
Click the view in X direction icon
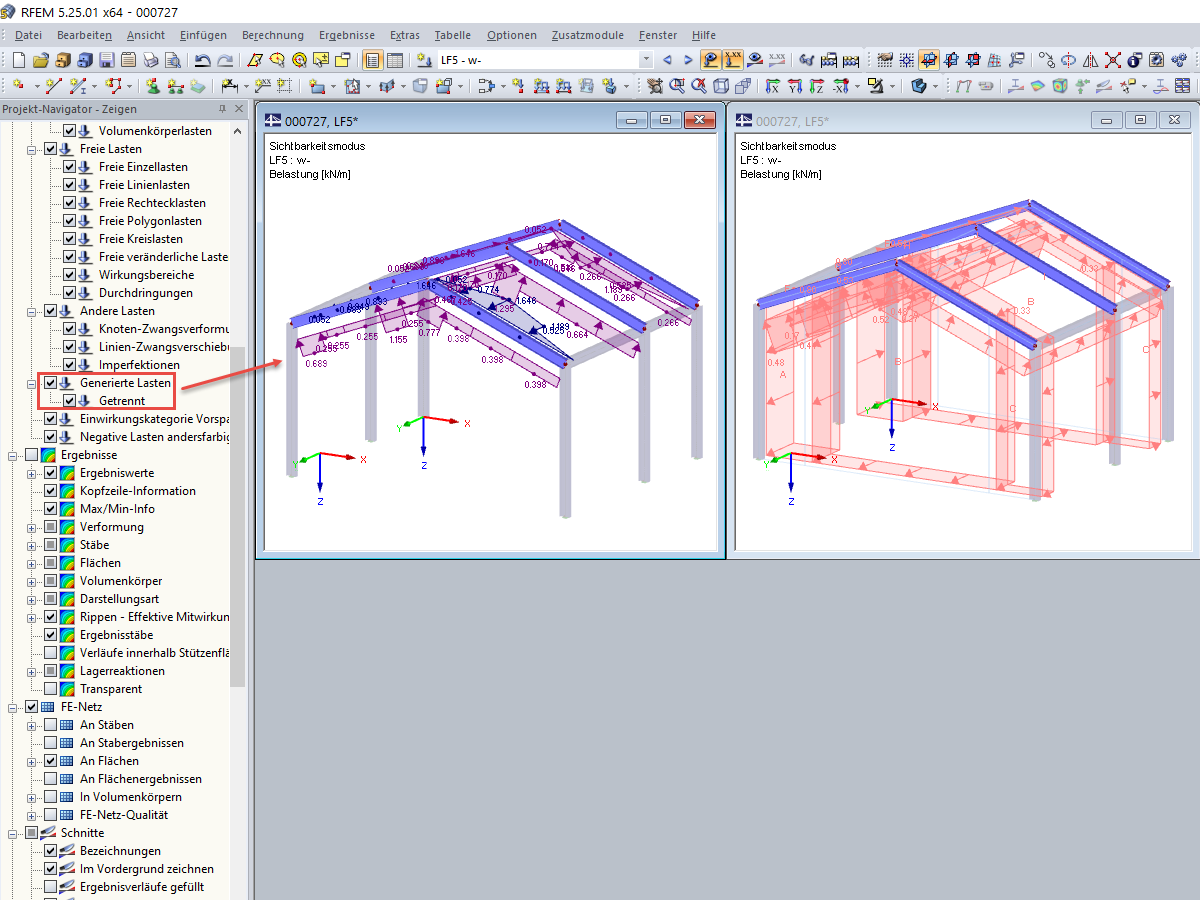coord(772,86)
